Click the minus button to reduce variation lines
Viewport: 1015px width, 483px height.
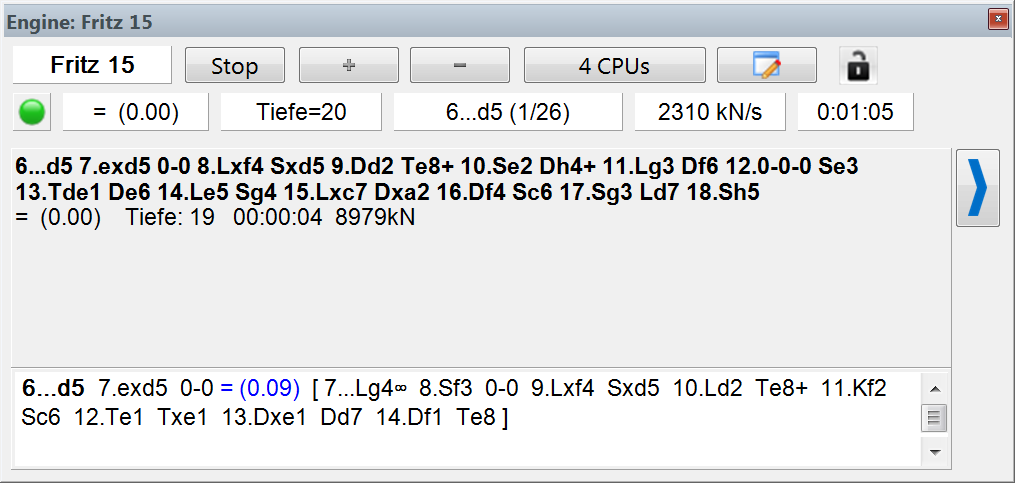(x=460, y=66)
